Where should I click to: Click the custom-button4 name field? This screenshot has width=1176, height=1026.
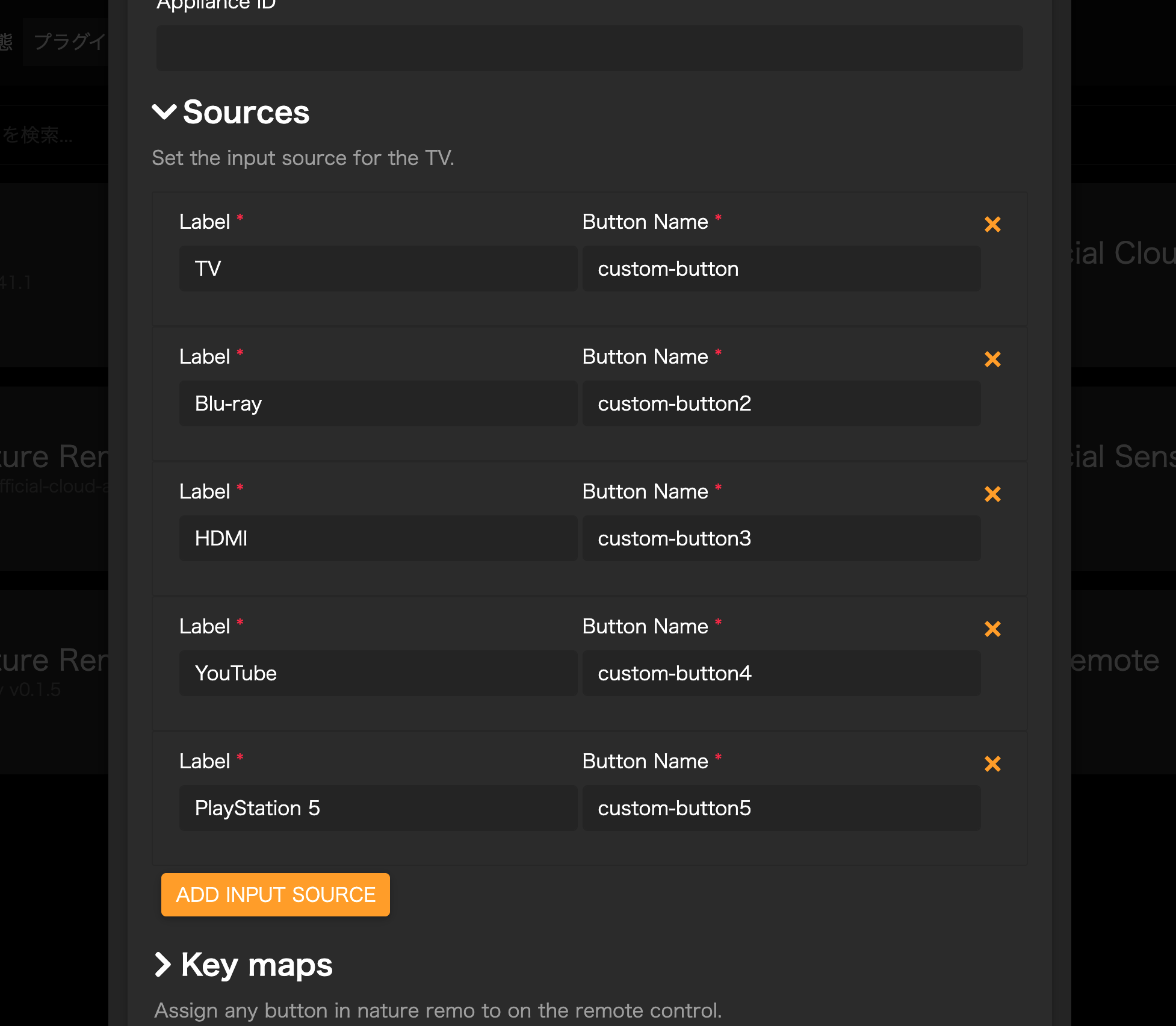[782, 673]
